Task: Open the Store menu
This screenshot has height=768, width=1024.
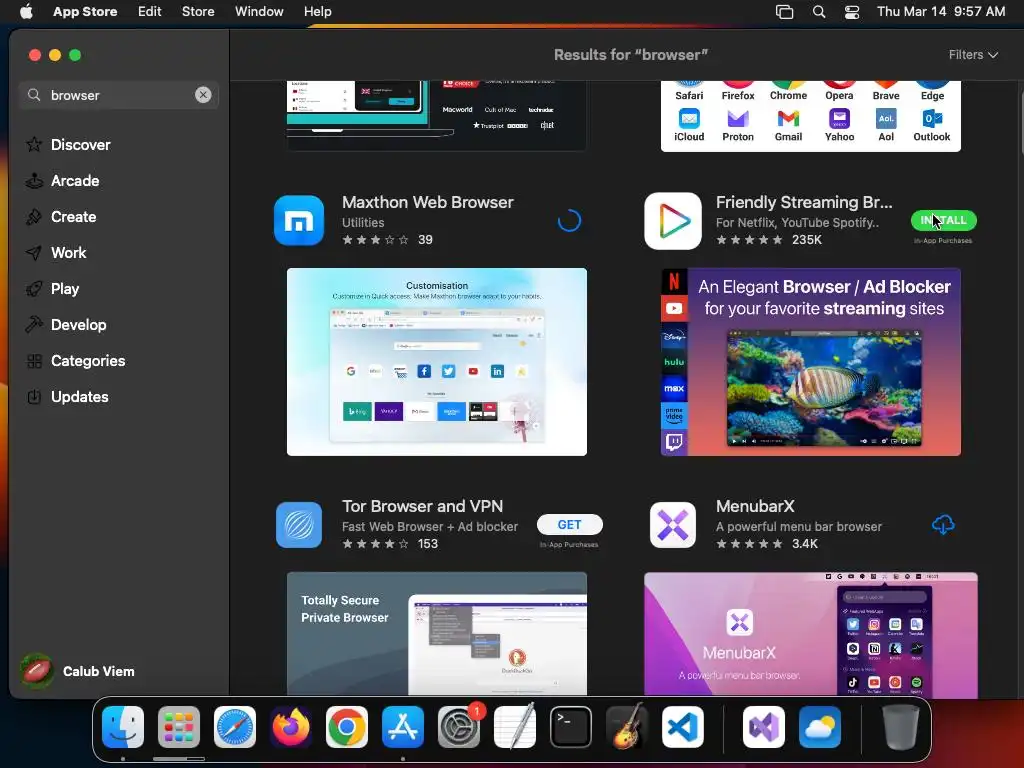Action: pos(198,12)
